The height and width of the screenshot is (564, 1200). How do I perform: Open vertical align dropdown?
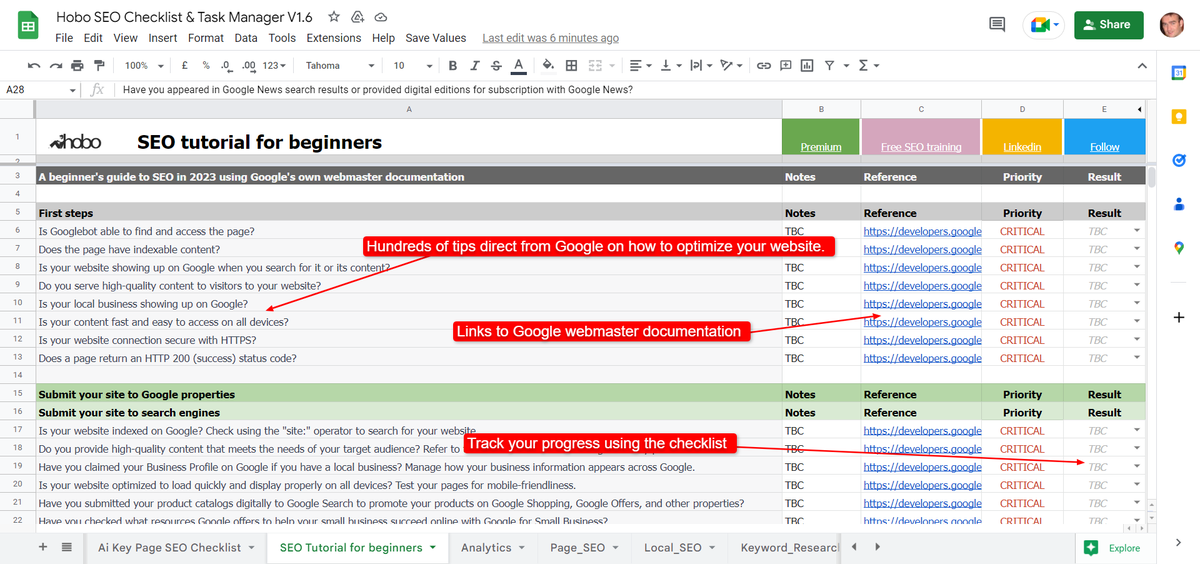(x=669, y=66)
